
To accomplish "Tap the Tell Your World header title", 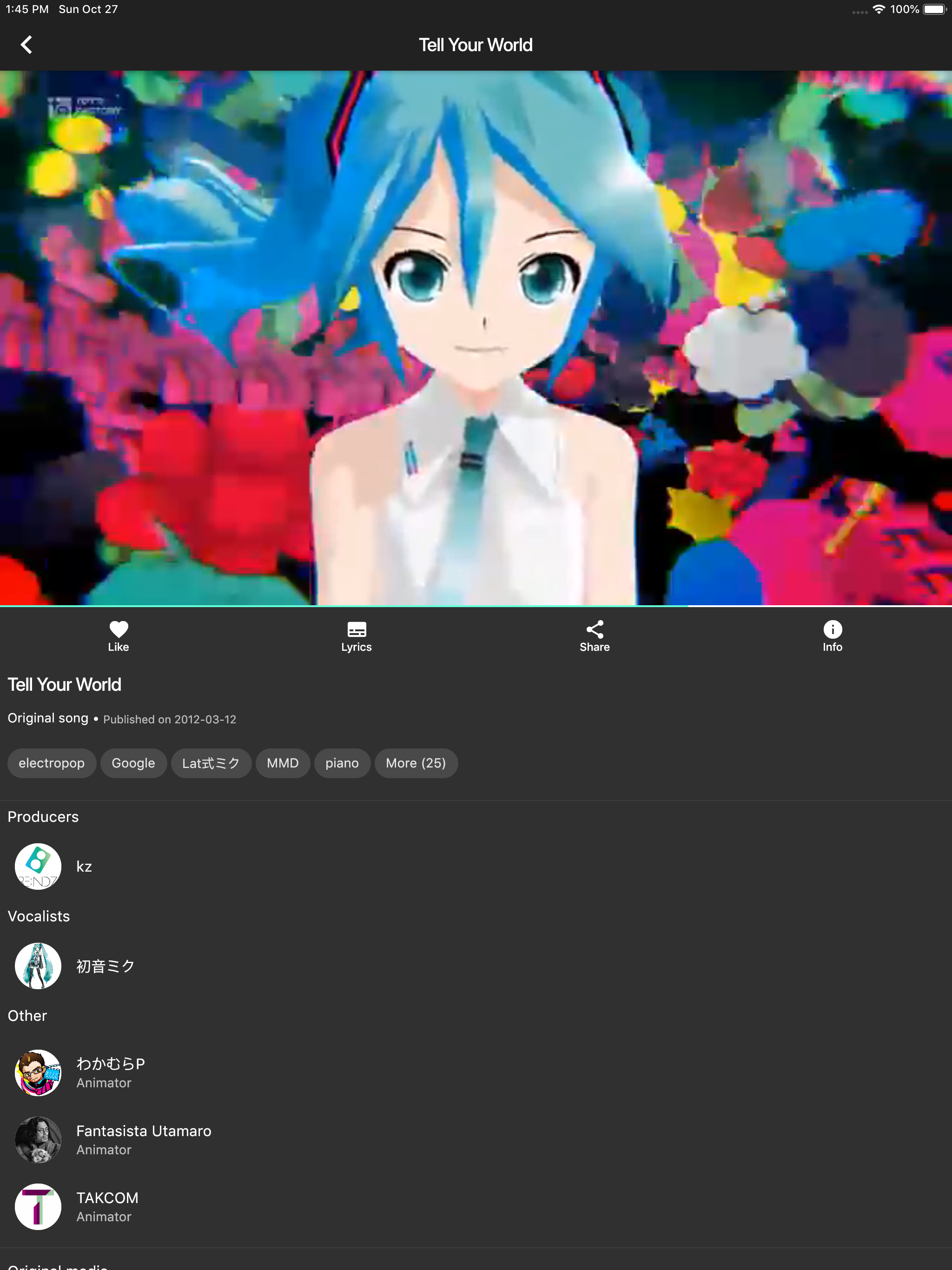I will tap(476, 45).
